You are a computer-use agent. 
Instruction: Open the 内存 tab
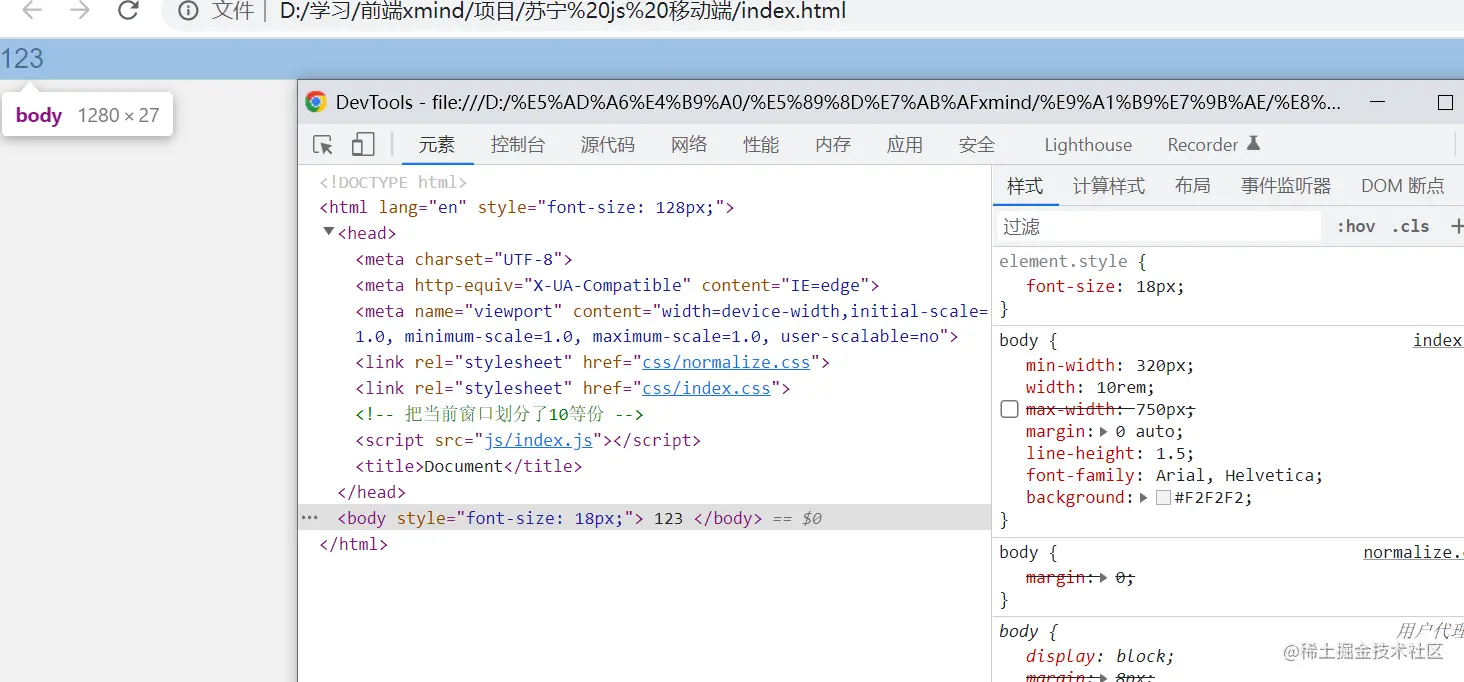[833, 145]
